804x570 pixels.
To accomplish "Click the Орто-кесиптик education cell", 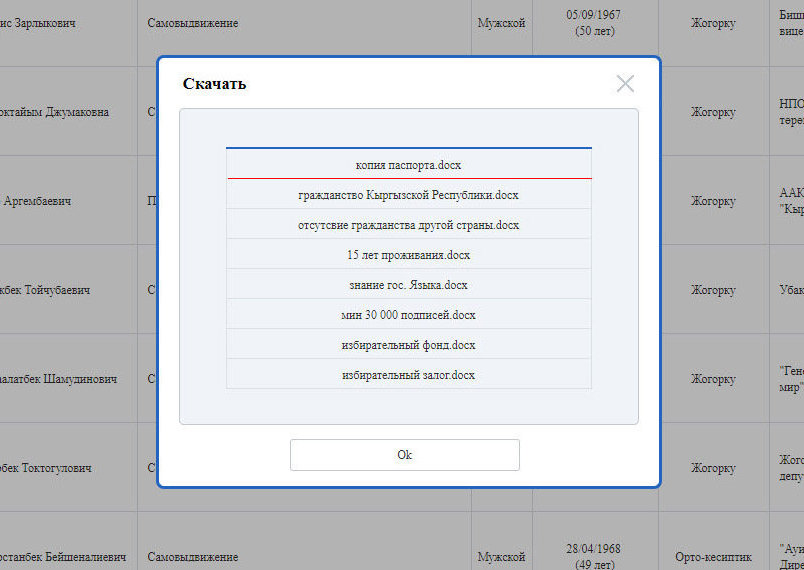I will tap(712, 556).
